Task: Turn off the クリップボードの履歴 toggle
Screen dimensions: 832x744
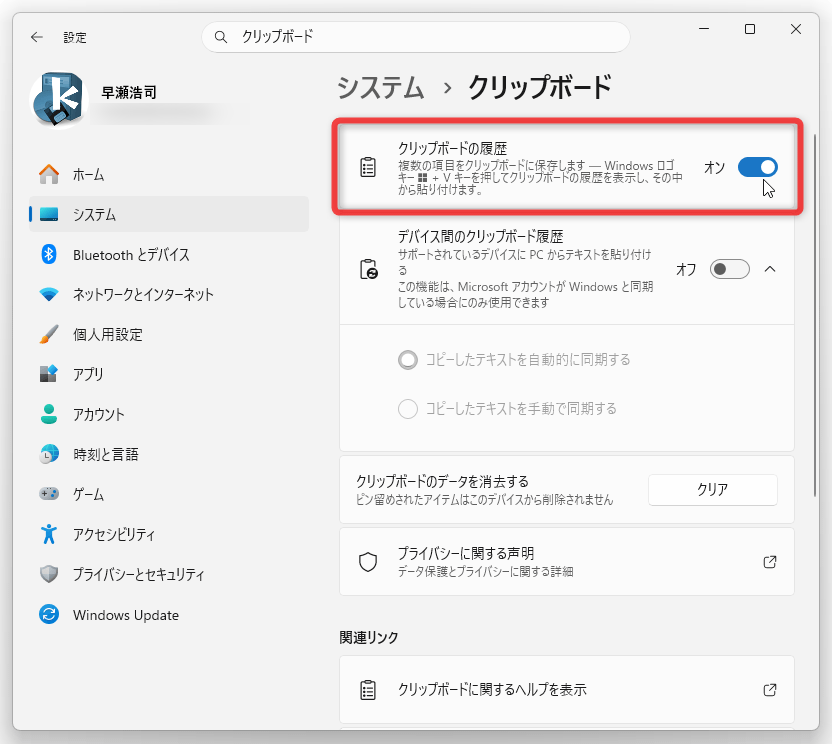Action: click(758, 167)
